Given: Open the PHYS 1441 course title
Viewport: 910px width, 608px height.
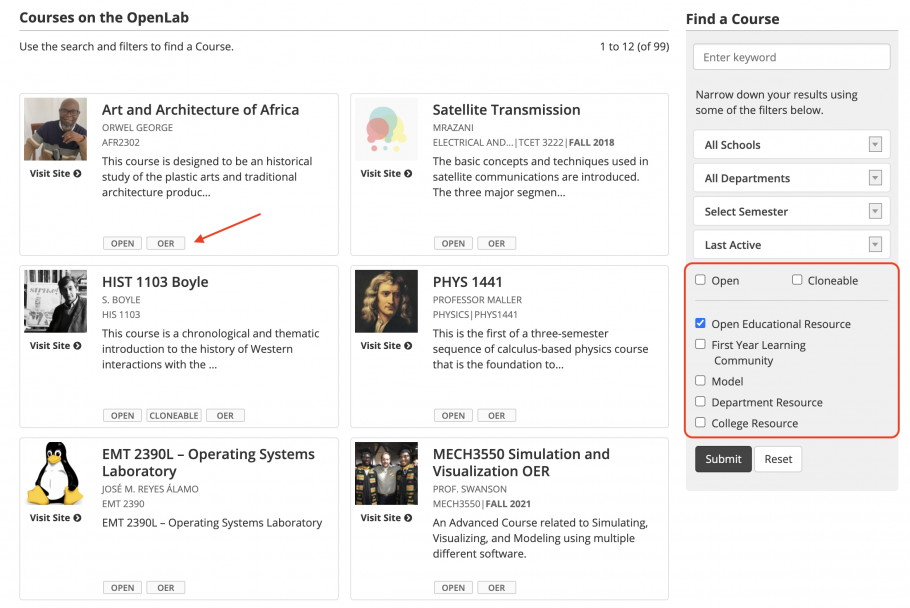Looking at the screenshot, I should pos(468,282).
